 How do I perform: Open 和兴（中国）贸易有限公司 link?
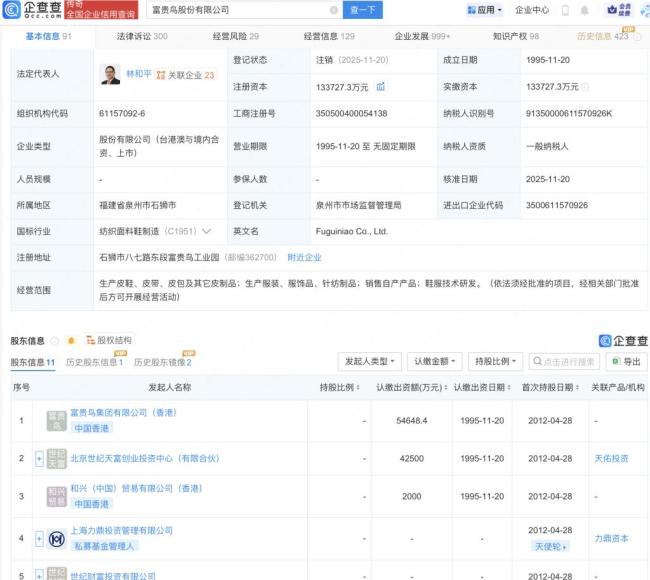point(136,488)
